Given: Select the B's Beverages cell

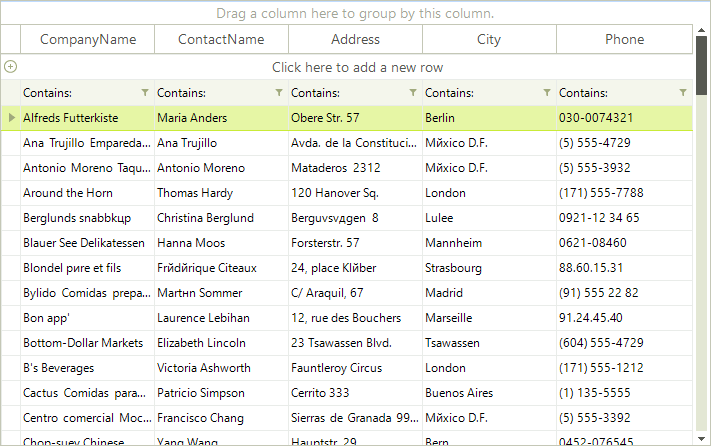Looking at the screenshot, I should 88,368.
